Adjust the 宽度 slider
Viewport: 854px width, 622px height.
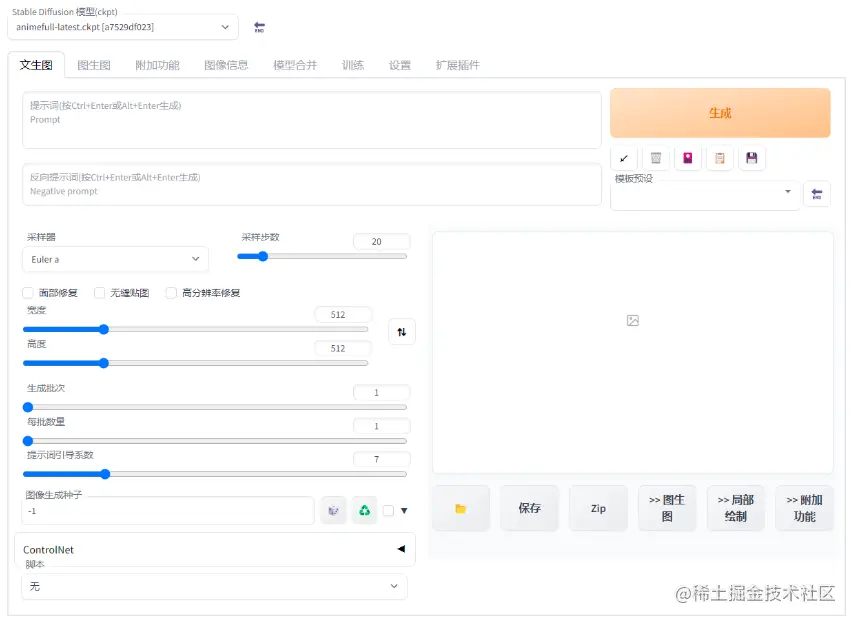(196, 330)
